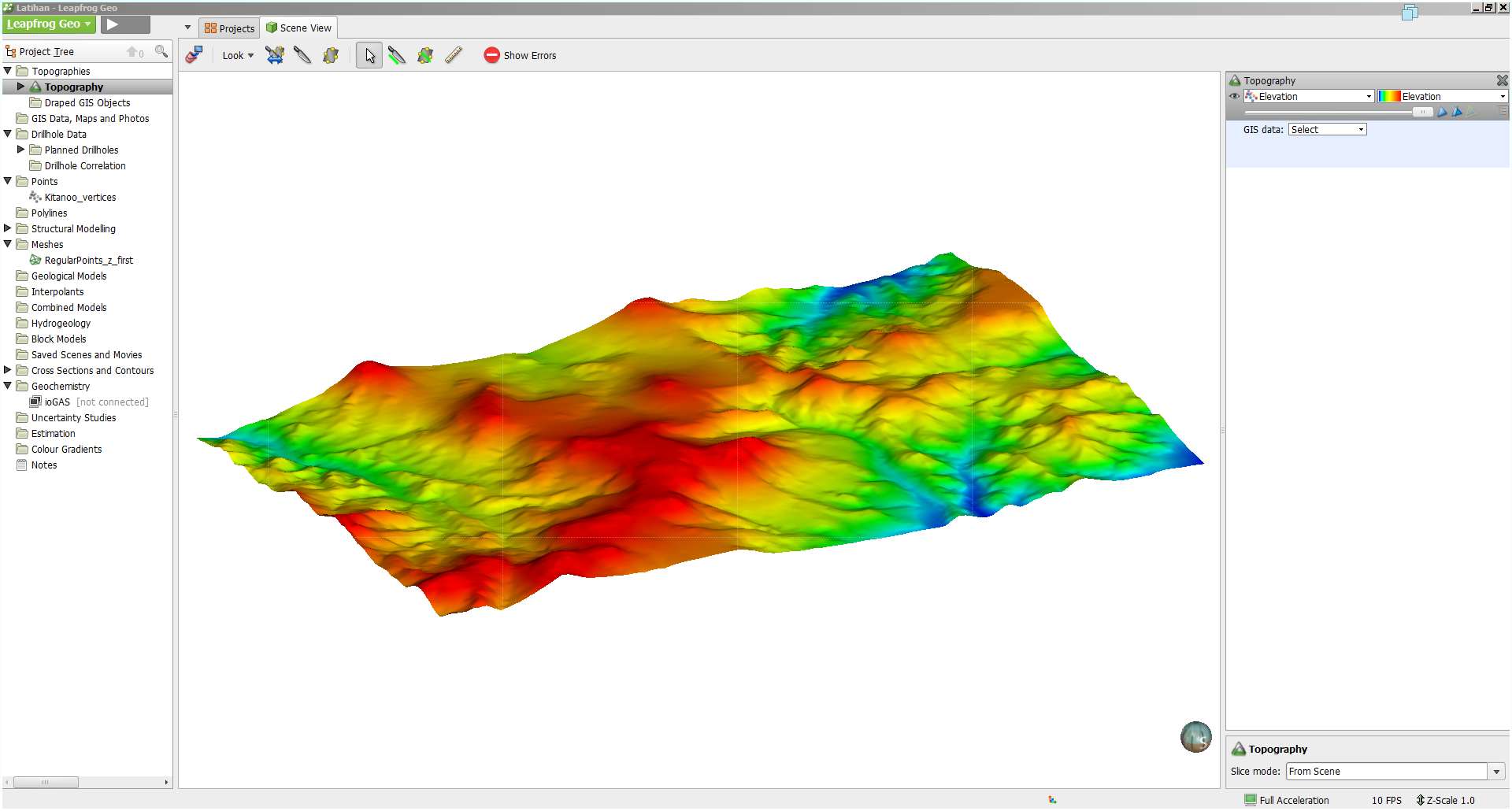1512x811 pixels.
Task: Open the Leapfrog Geo main menu button
Action: tap(49, 24)
